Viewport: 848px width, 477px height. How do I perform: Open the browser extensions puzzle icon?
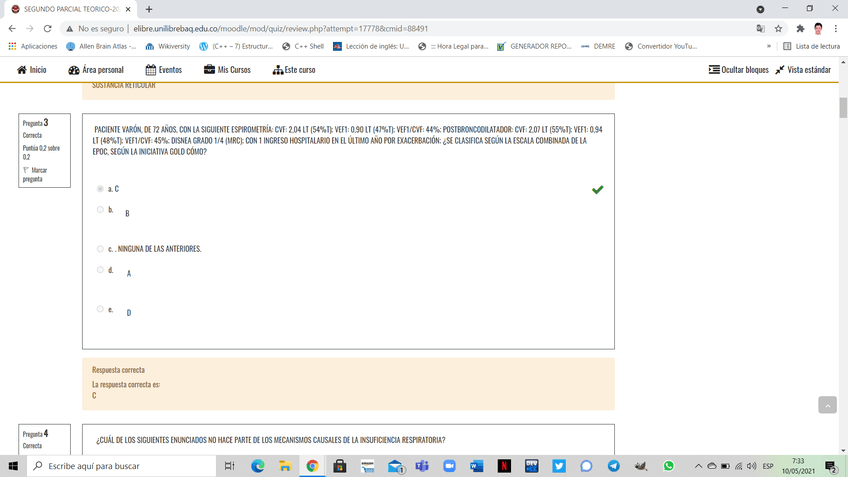pyautogui.click(x=799, y=29)
